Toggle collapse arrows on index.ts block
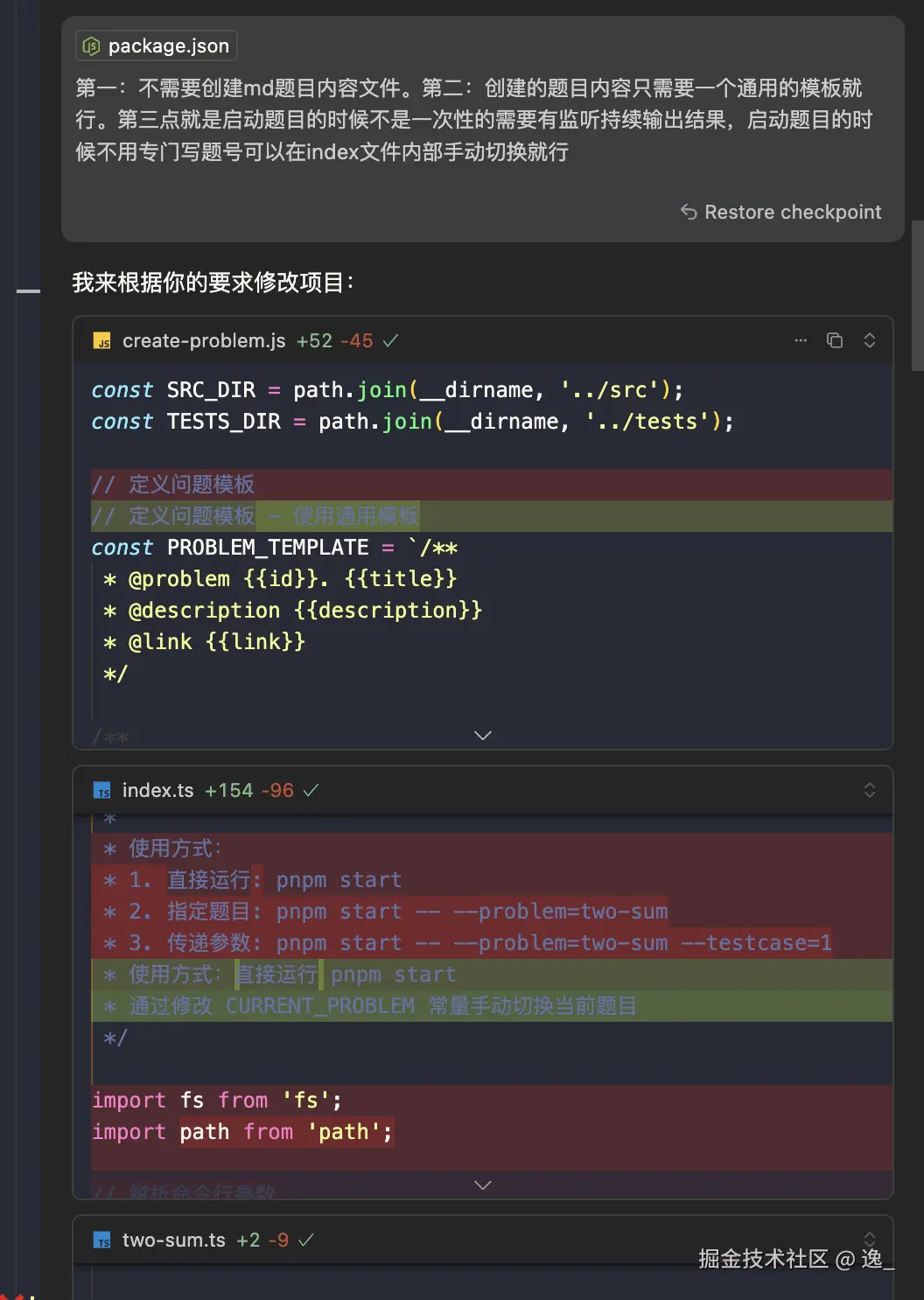 (870, 790)
